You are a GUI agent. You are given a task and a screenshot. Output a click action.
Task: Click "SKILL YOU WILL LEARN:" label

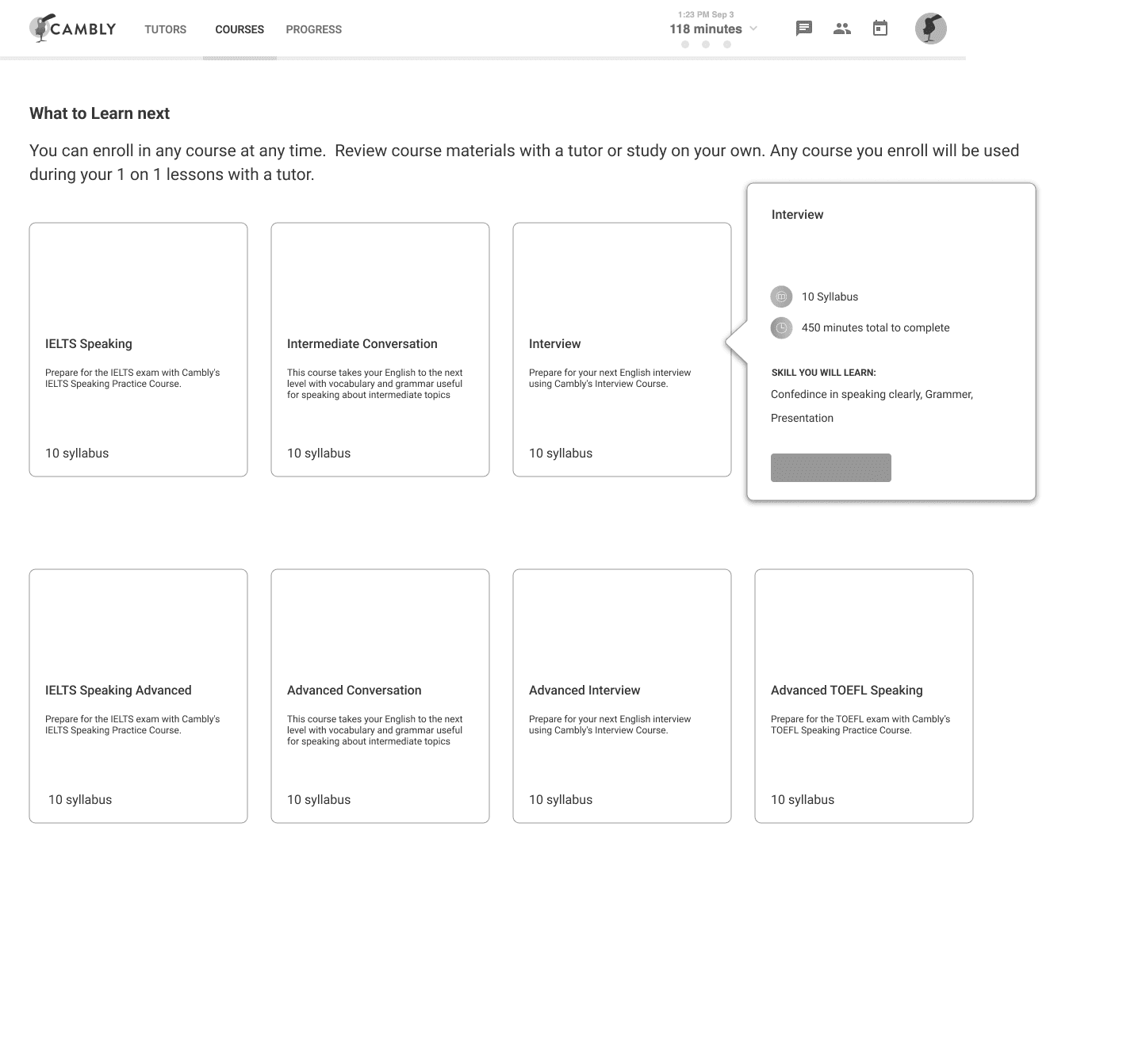pyautogui.click(x=823, y=373)
